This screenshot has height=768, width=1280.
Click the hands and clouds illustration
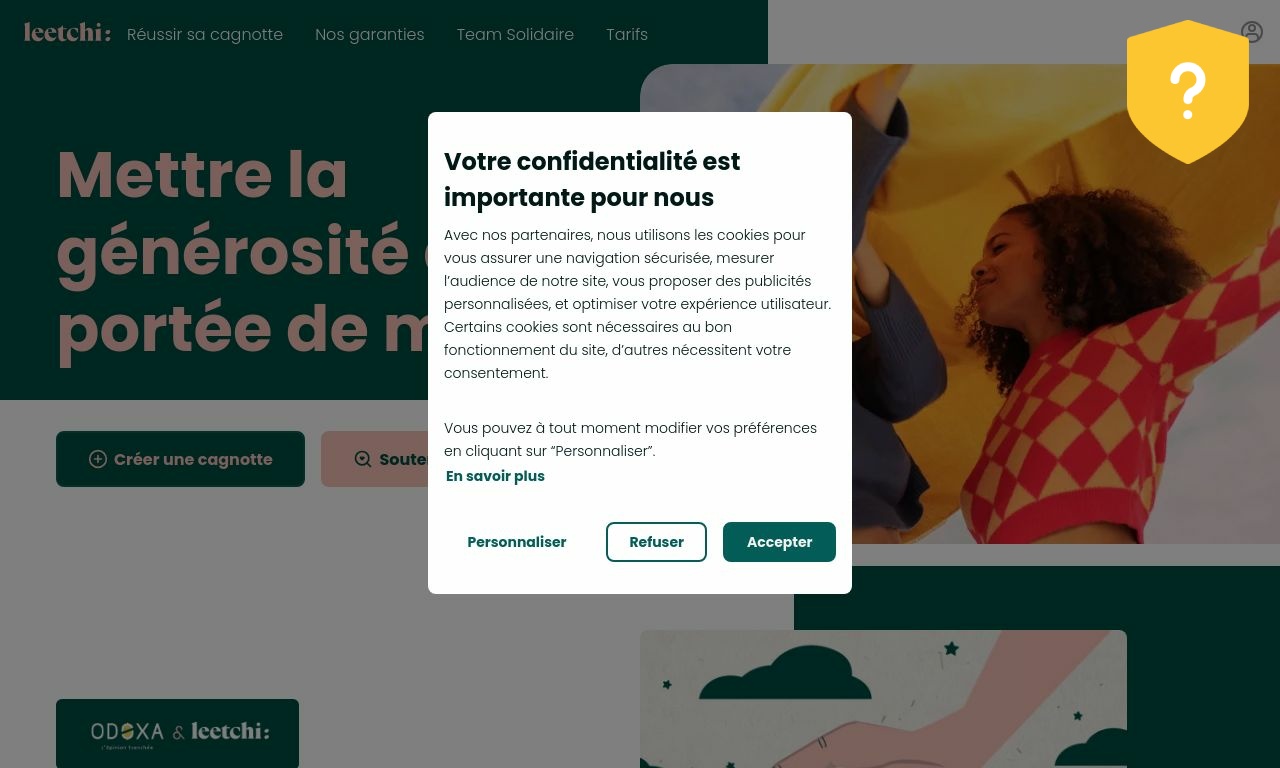tap(883, 699)
